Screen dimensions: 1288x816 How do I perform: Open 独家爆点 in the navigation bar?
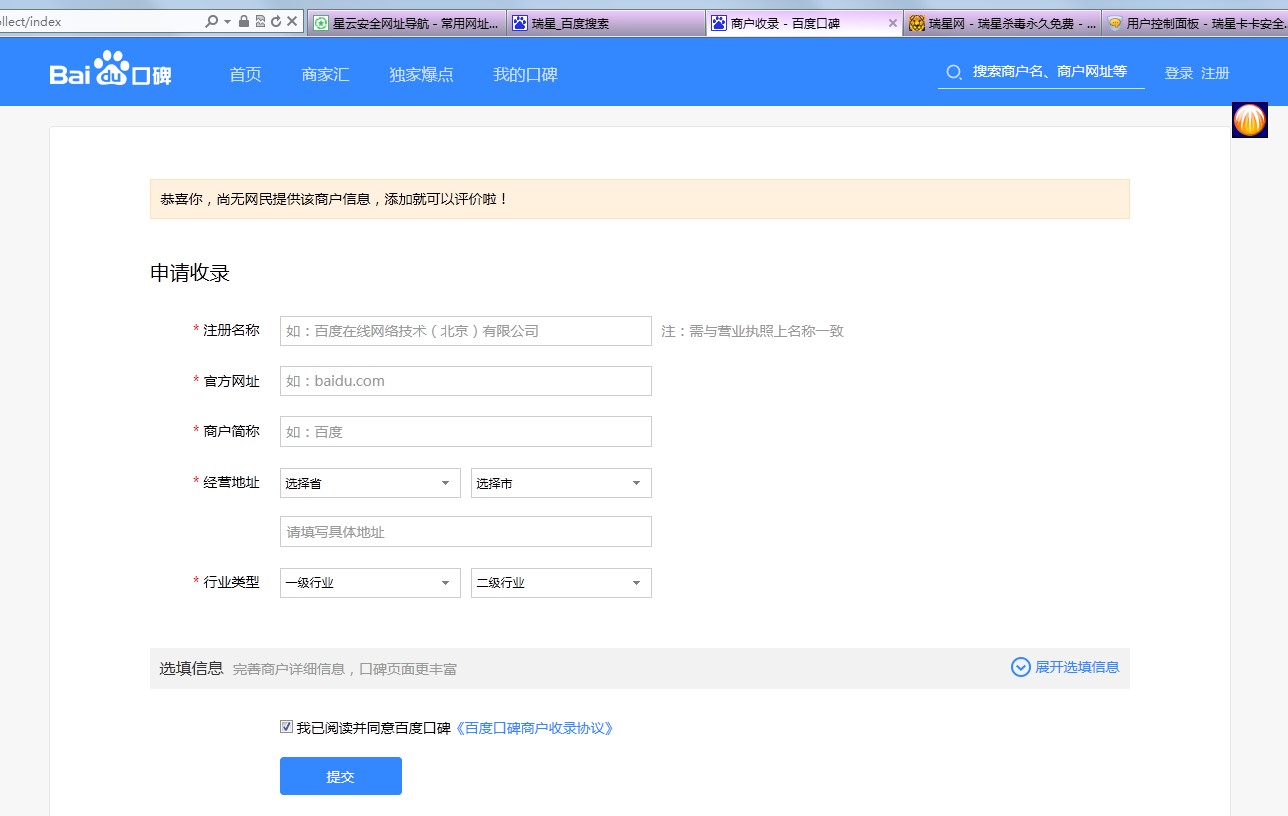[421, 74]
